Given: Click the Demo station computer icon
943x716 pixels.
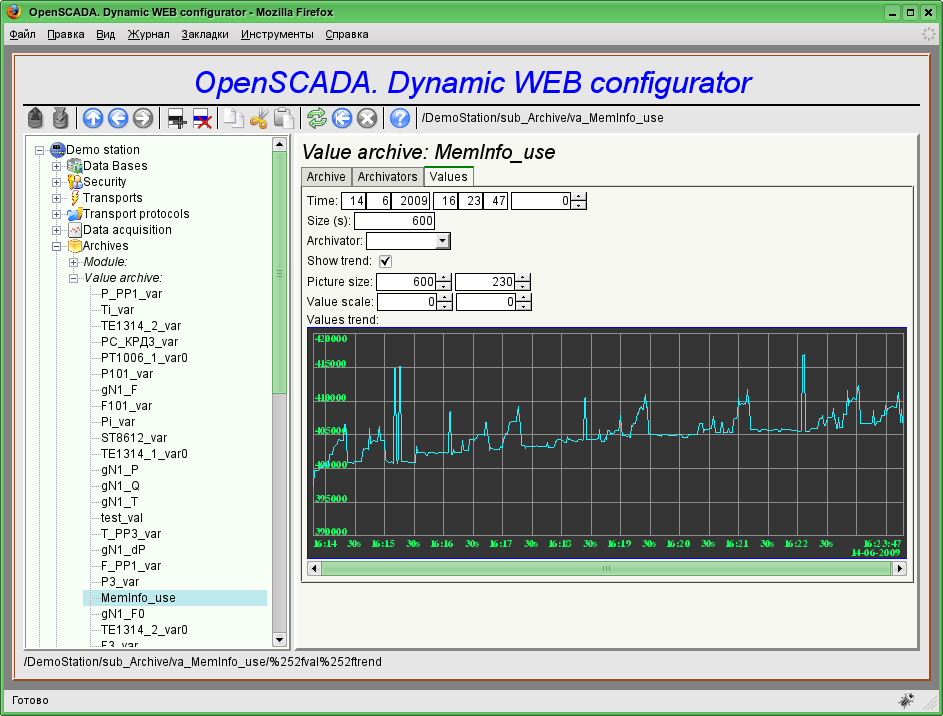Looking at the screenshot, I should point(58,149).
